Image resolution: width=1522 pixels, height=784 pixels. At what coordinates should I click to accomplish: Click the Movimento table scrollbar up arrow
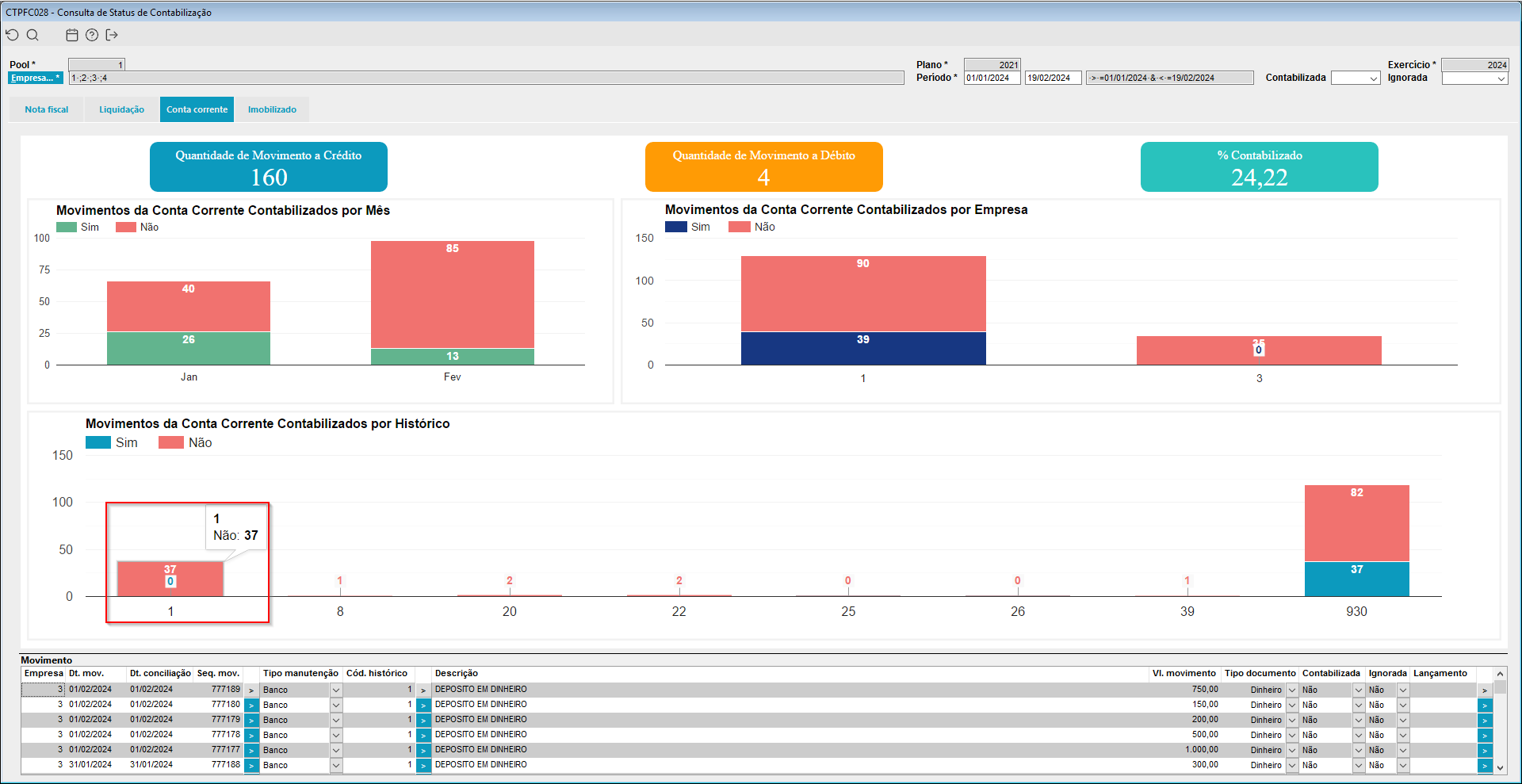click(x=1500, y=674)
